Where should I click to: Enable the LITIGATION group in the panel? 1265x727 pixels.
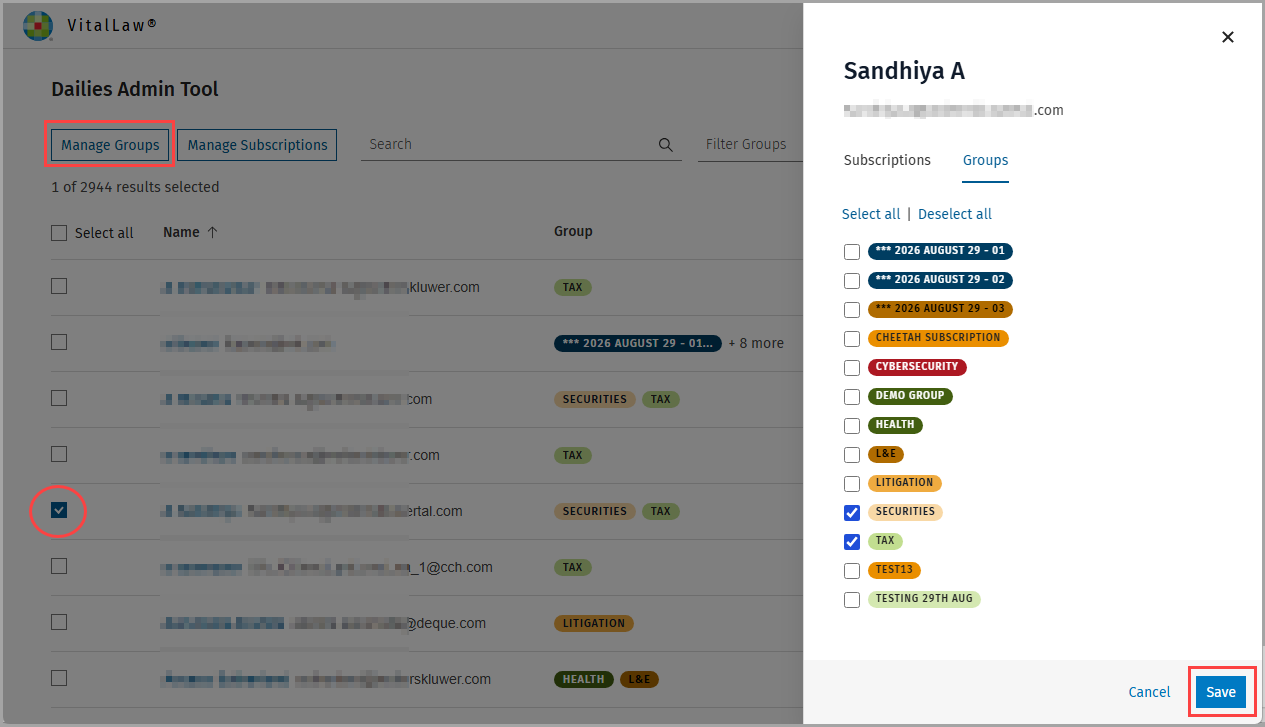pos(852,484)
